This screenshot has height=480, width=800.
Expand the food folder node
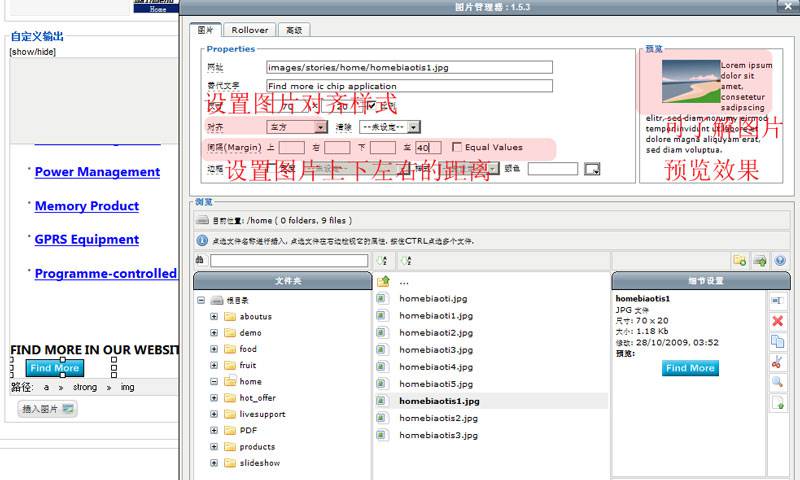(214, 349)
